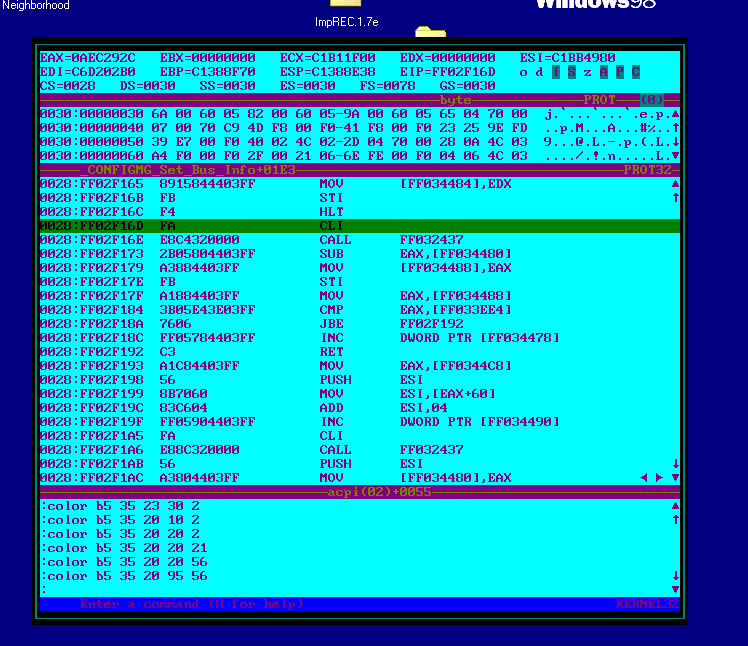Open the ImpREC.1.7e desktop folder
The image size is (748, 646).
346,14
